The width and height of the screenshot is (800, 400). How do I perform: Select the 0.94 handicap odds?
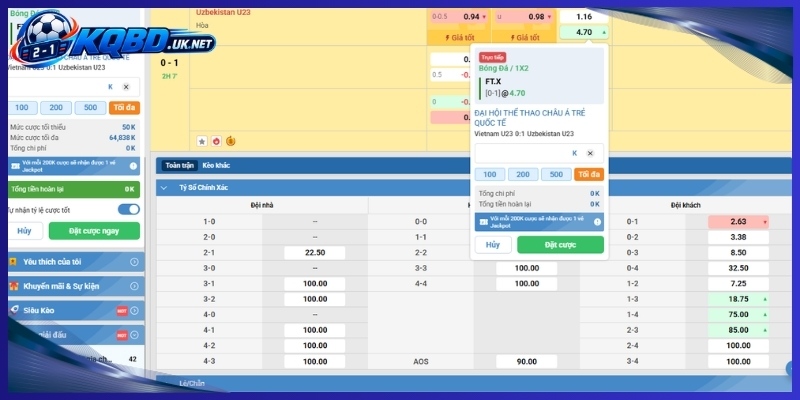[459, 17]
